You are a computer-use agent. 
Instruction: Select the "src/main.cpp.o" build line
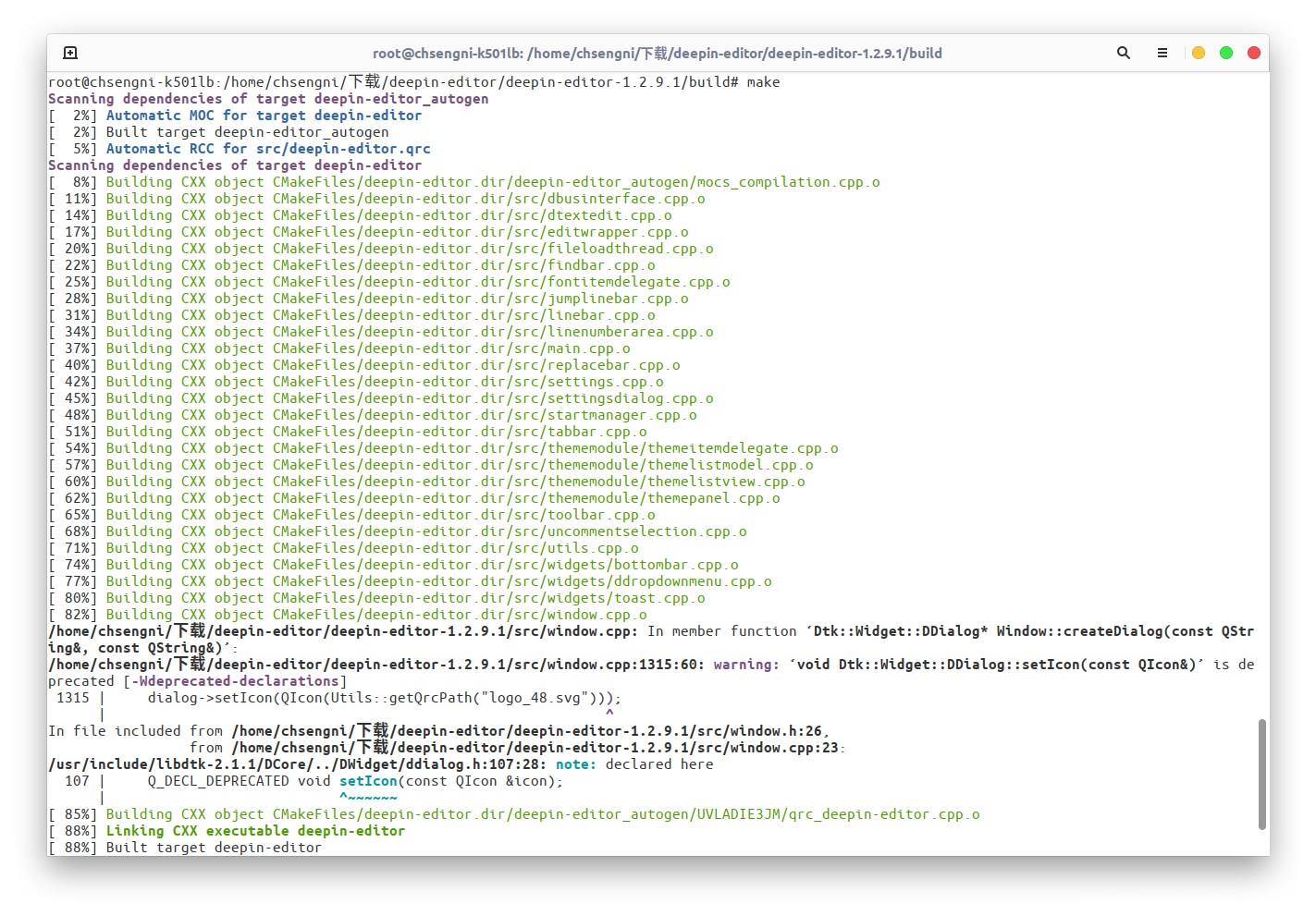[339, 348]
